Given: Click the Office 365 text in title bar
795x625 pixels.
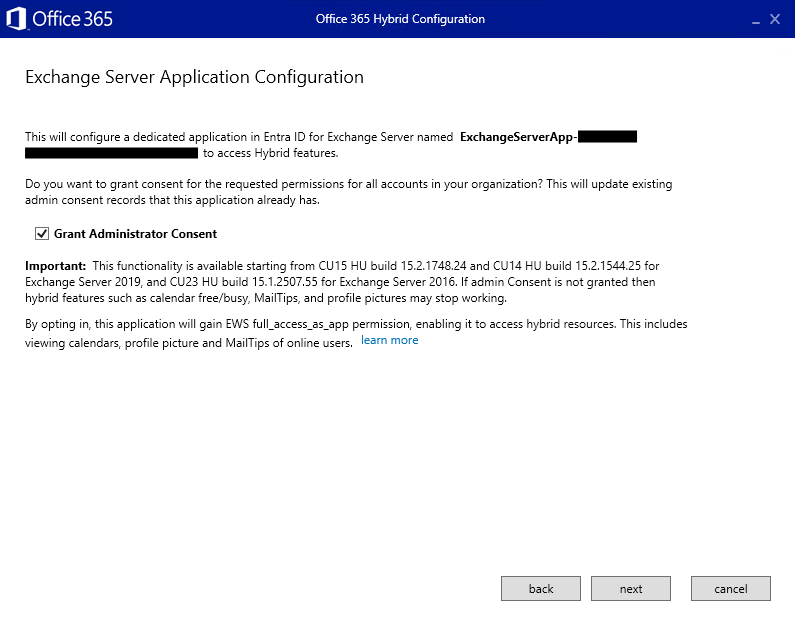Looking at the screenshot, I should click(72, 19).
